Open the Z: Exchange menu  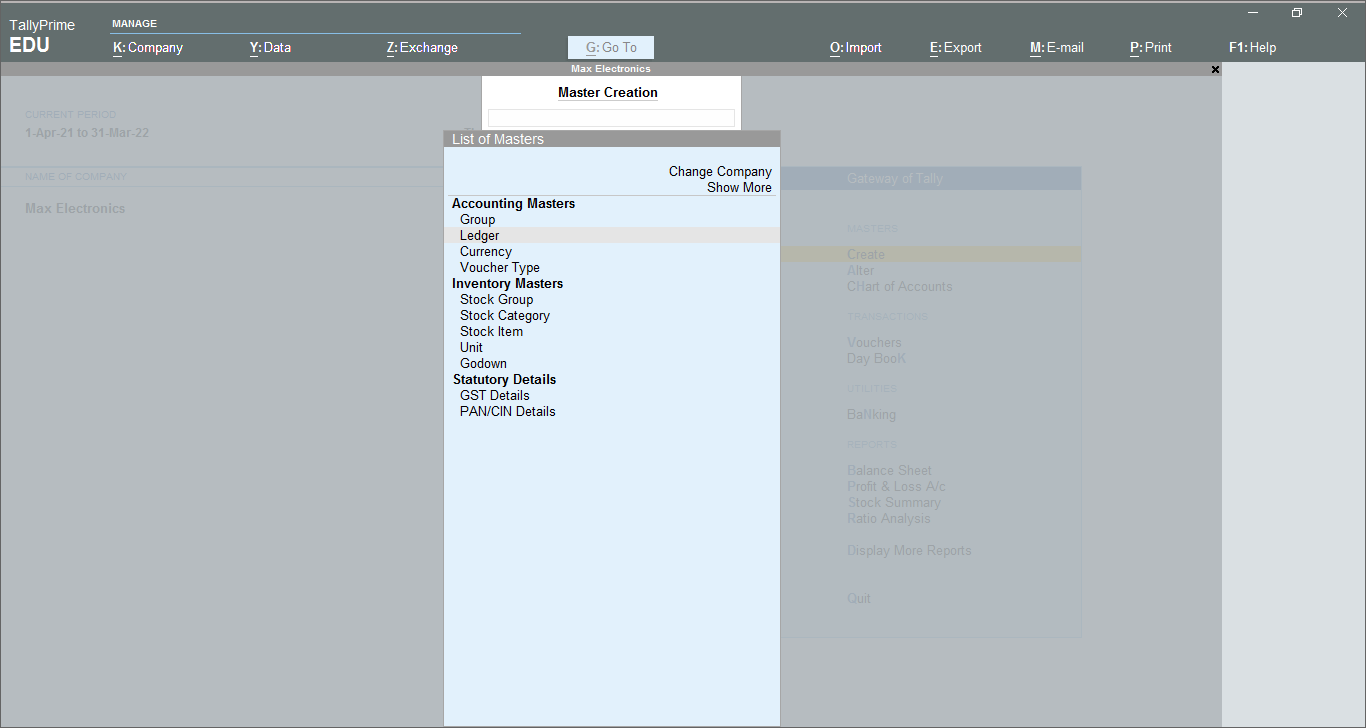tap(422, 47)
